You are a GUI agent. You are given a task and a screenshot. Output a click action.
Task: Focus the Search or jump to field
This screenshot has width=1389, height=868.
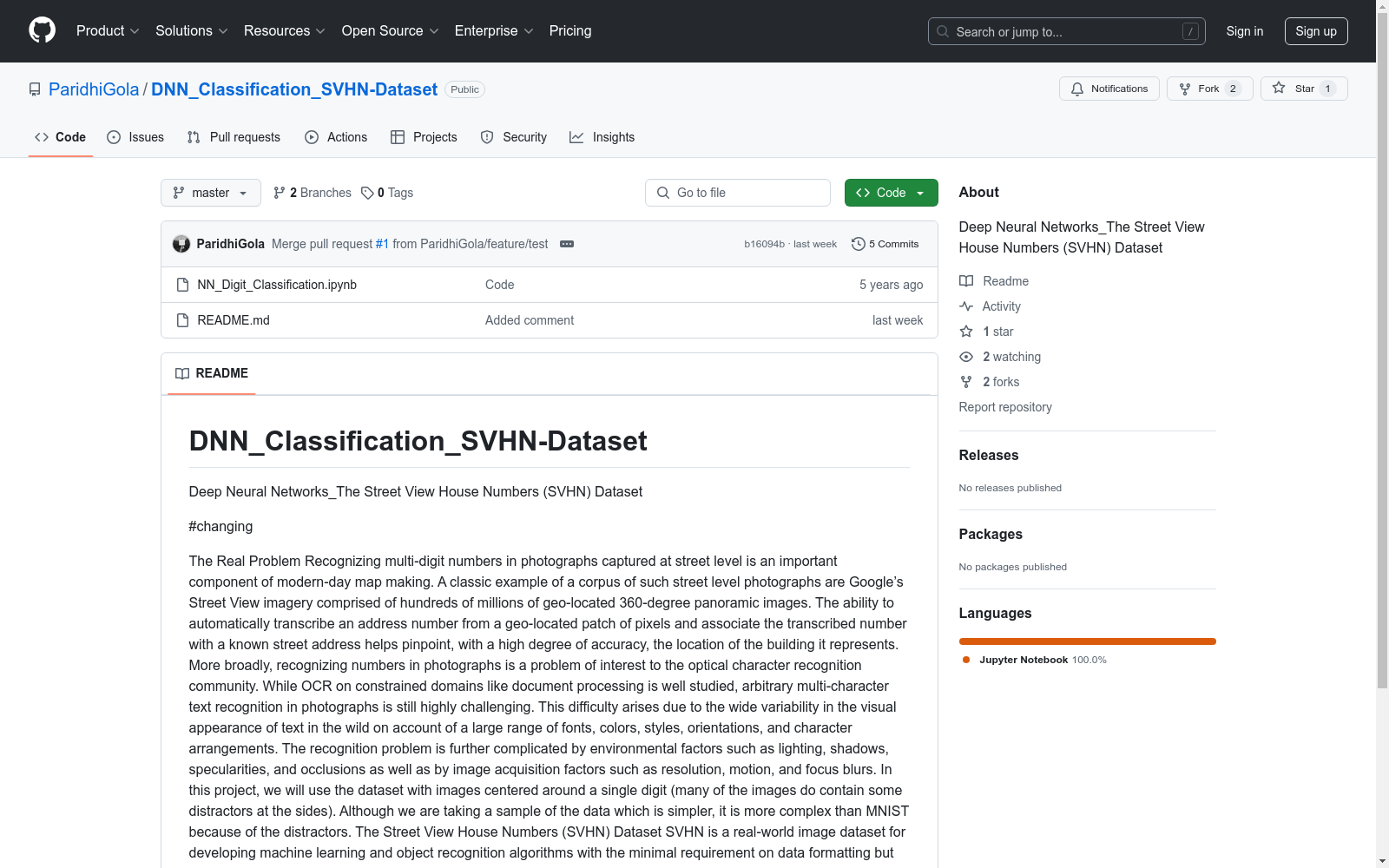[1066, 31]
